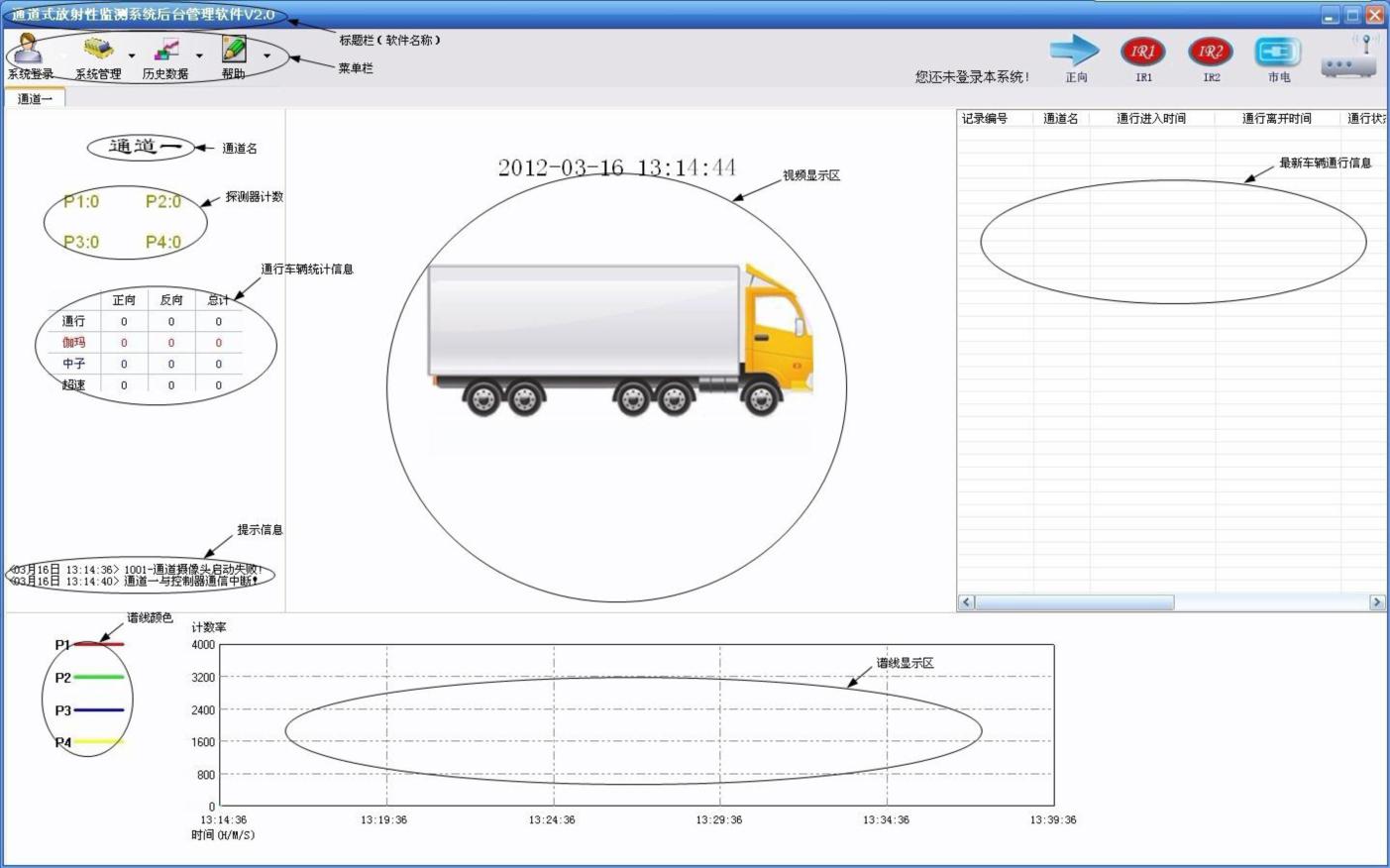This screenshot has width=1390, height=868.
Task: Click the records table scrollbar right arrow
Action: [1376, 602]
